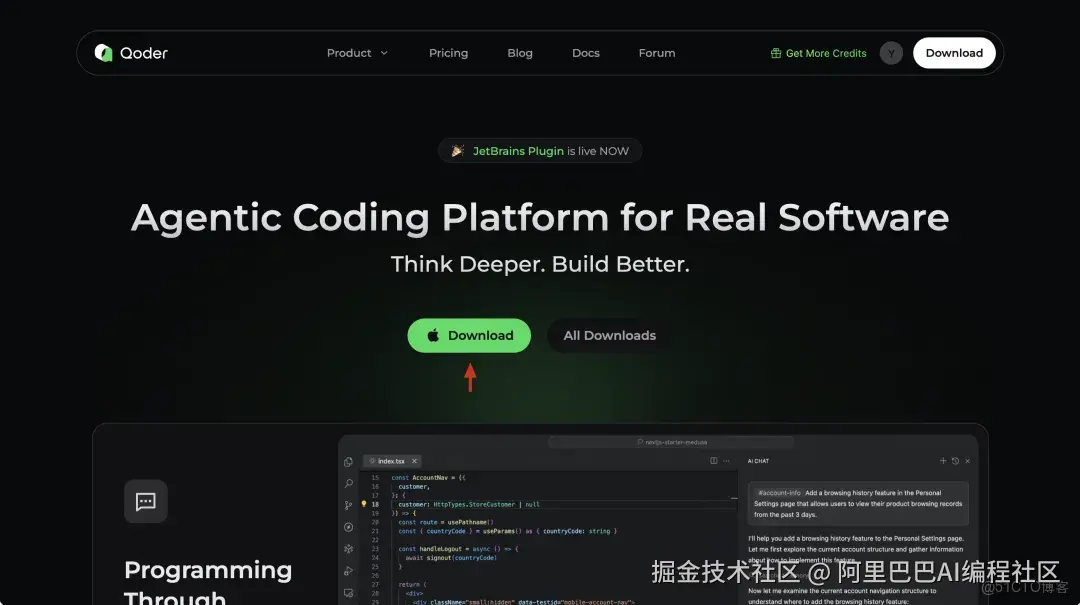Click code line 'const route = usePathname()'
The image size is (1080, 605).
[446, 522]
